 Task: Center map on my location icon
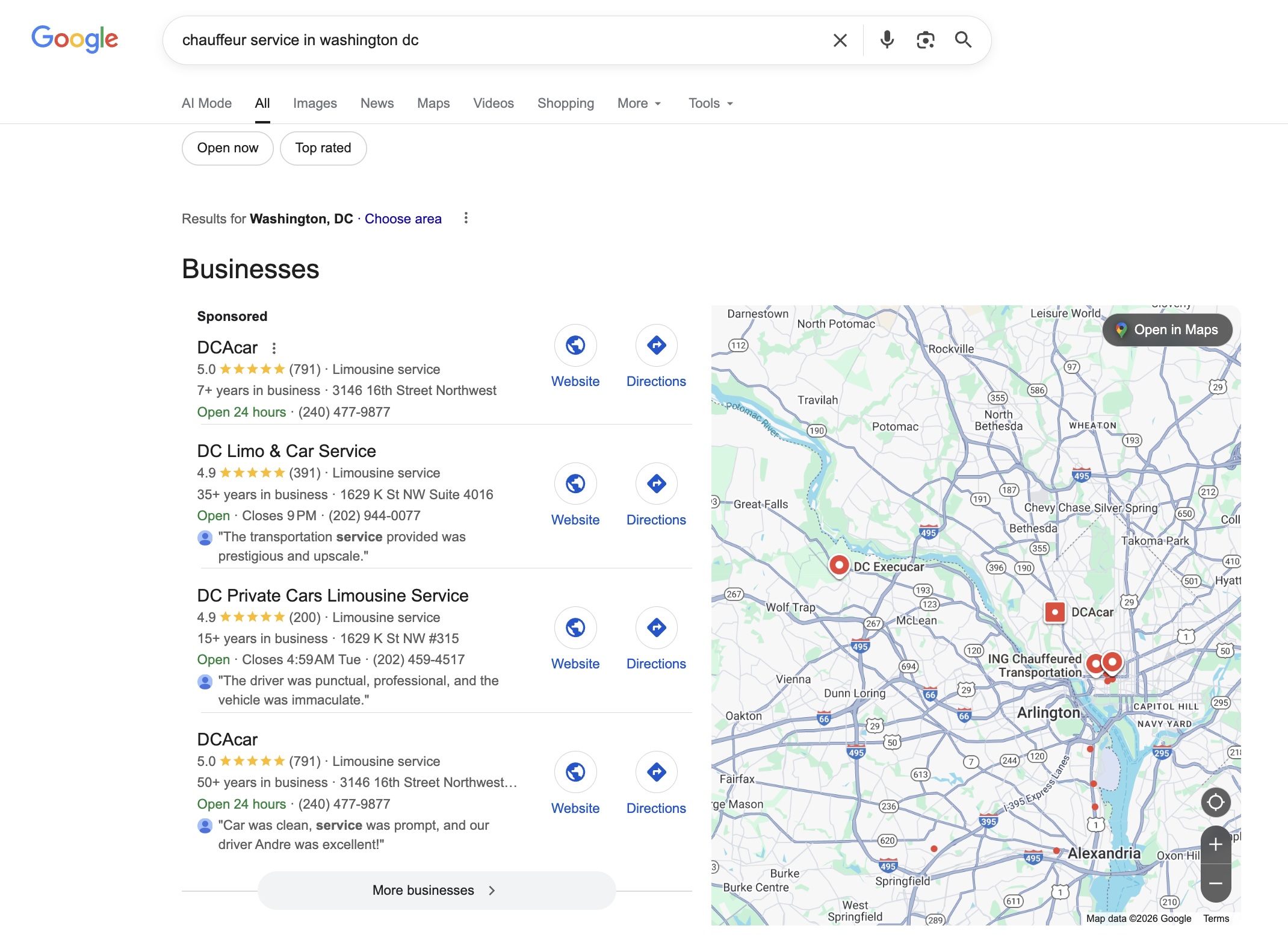[x=1215, y=802]
